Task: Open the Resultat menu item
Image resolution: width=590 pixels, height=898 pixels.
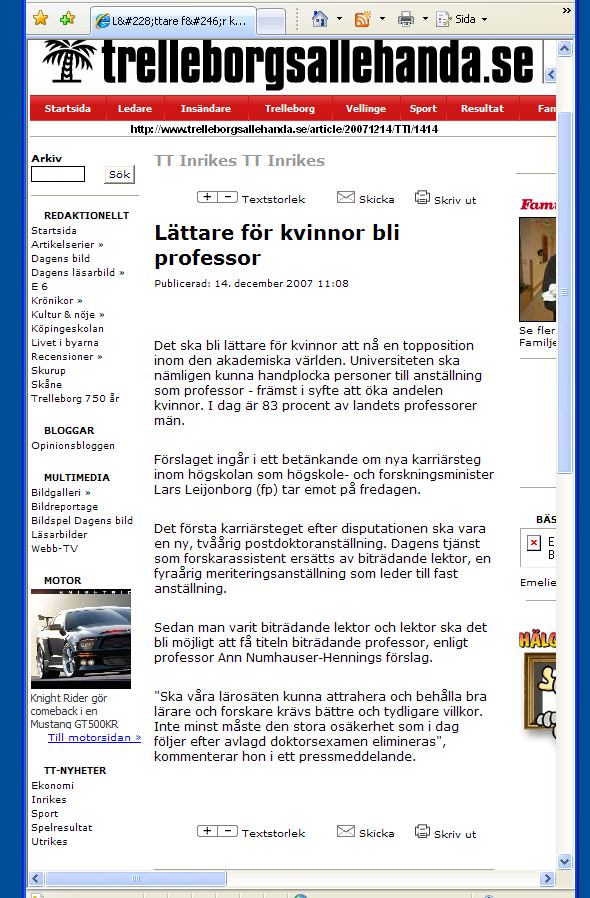Action: 482,108
